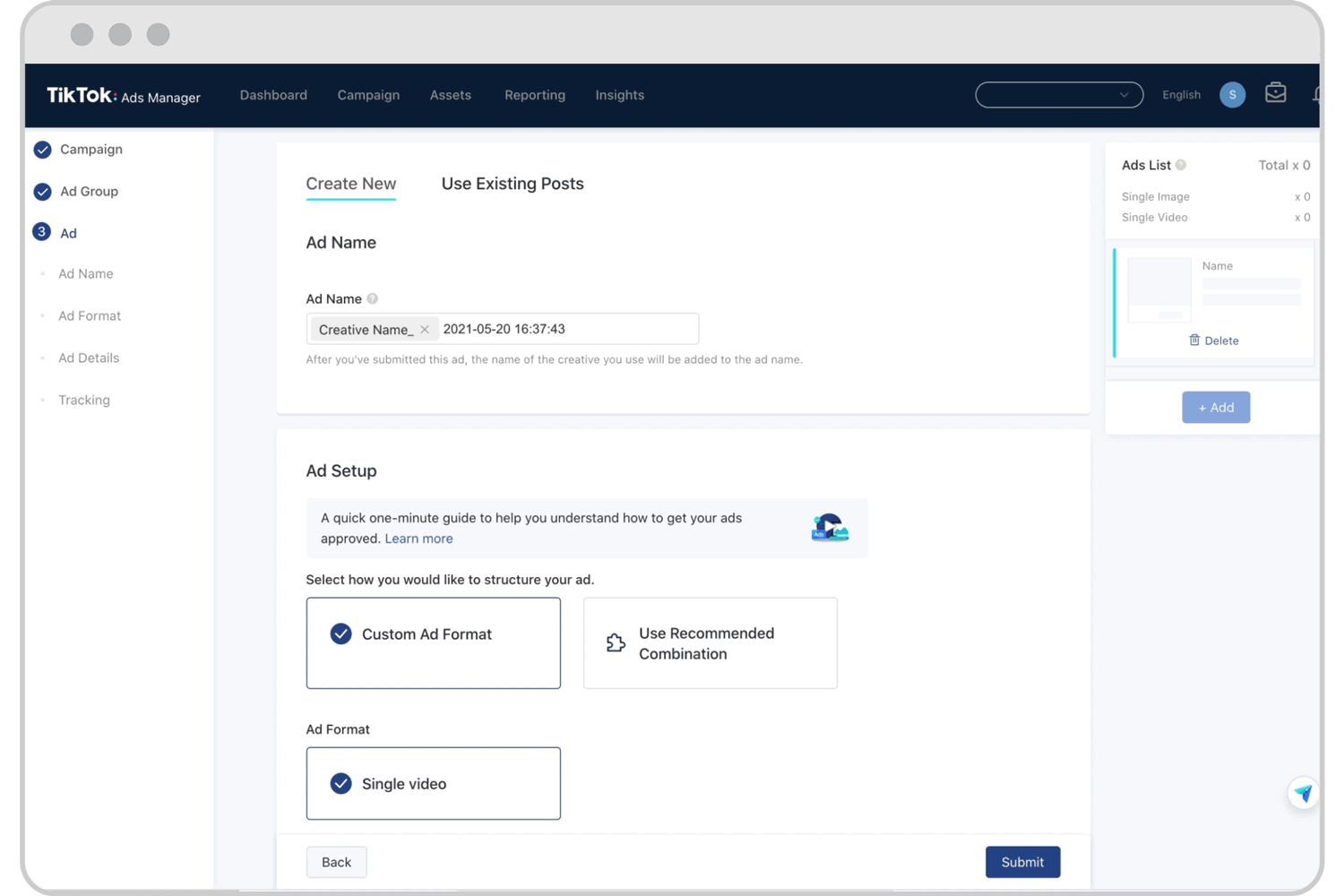Click Delete in the ad card
This screenshot has width=1344, height=896.
(x=1221, y=340)
